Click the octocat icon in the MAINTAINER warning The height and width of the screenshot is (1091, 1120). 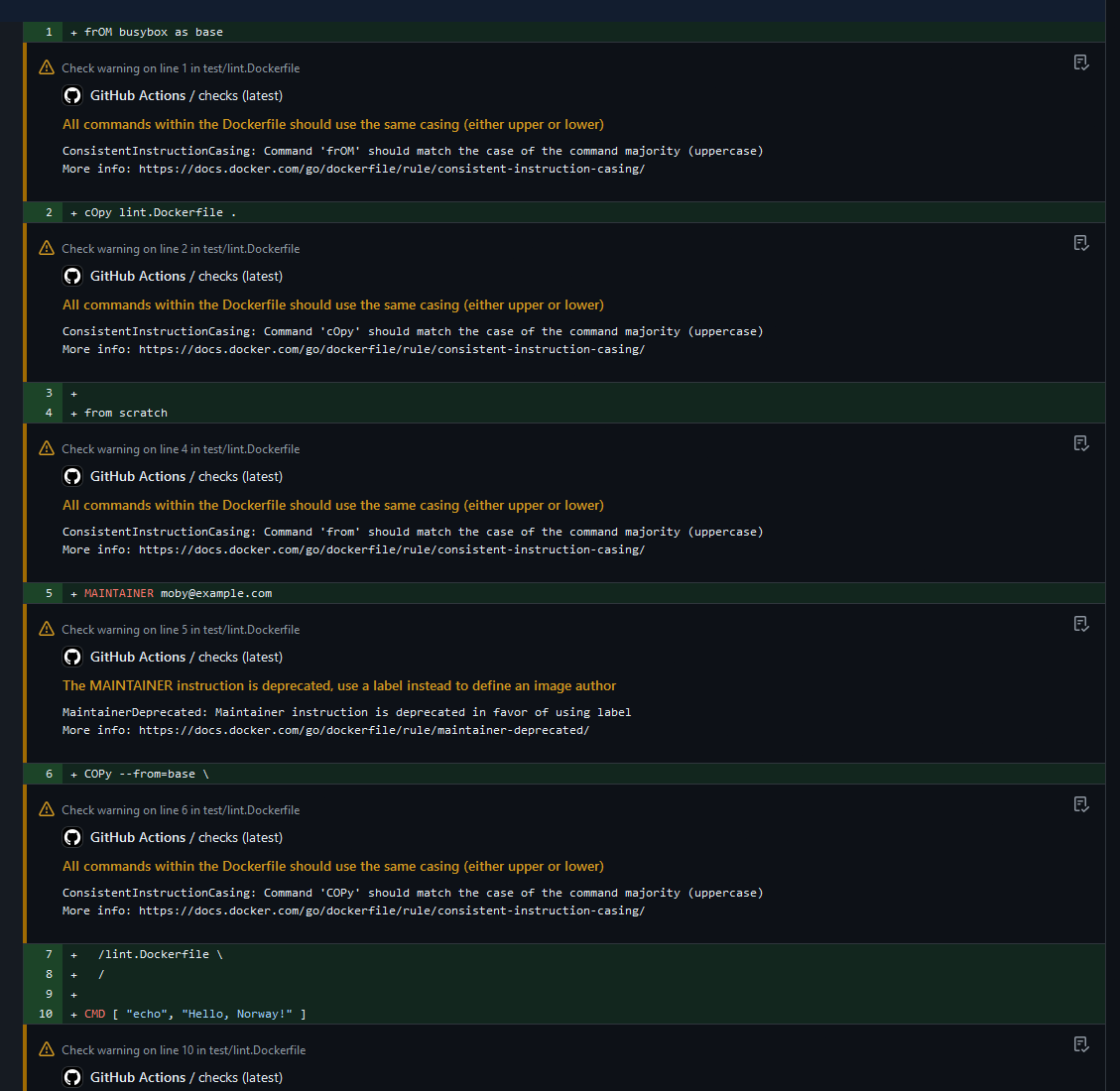pos(71,657)
